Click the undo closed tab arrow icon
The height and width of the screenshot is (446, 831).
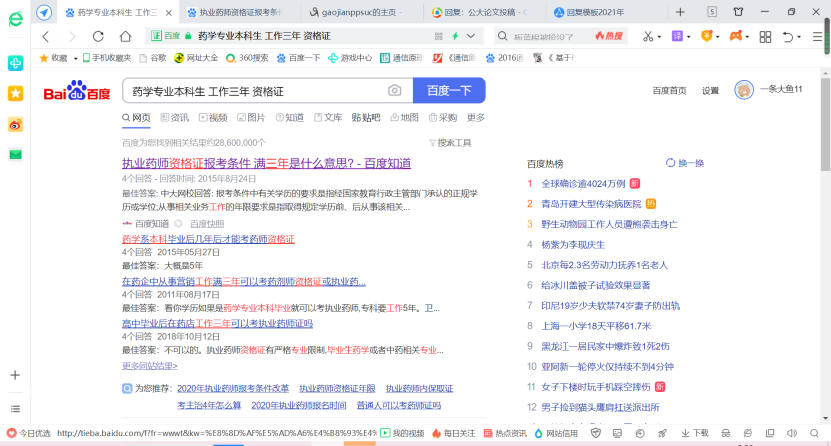coord(788,37)
